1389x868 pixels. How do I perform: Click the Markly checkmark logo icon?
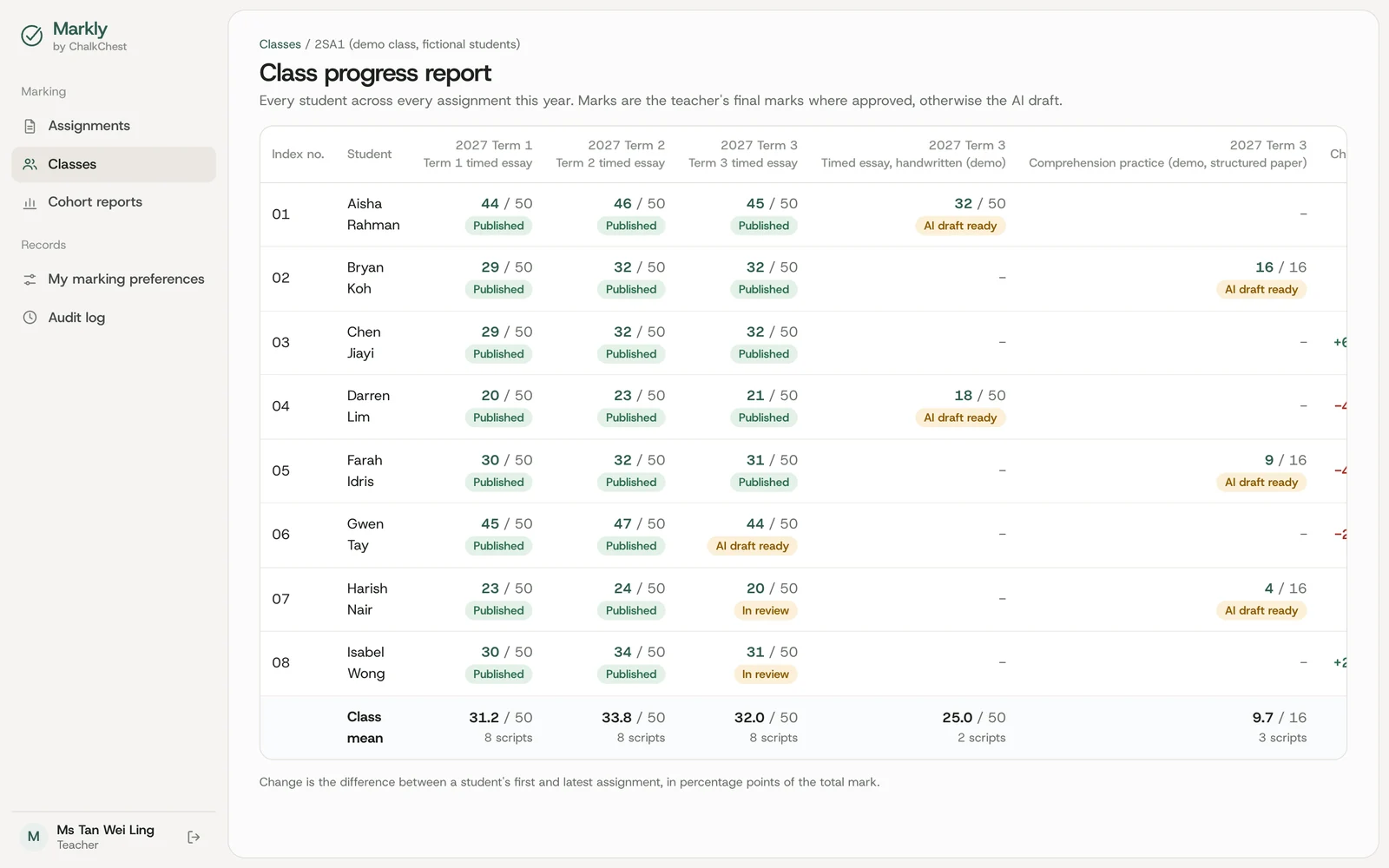tap(32, 36)
